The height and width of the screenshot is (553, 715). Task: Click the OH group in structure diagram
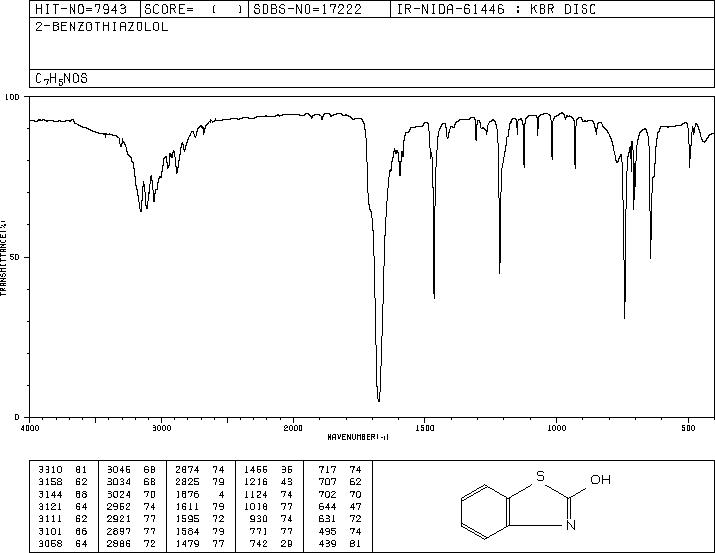[601, 480]
